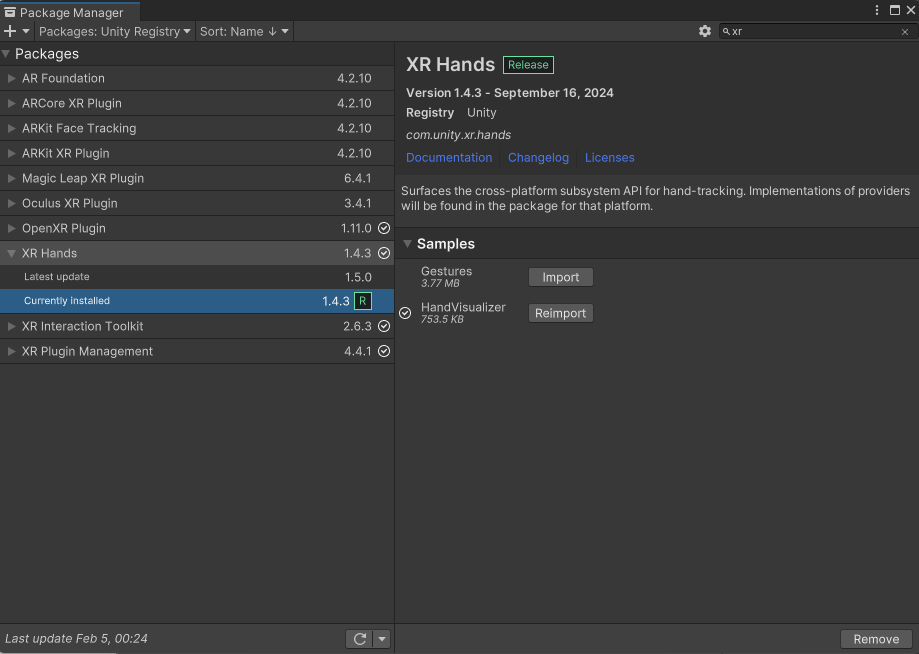Image resolution: width=919 pixels, height=654 pixels.
Task: Select the AR Foundation package
Action: [x=197, y=78]
